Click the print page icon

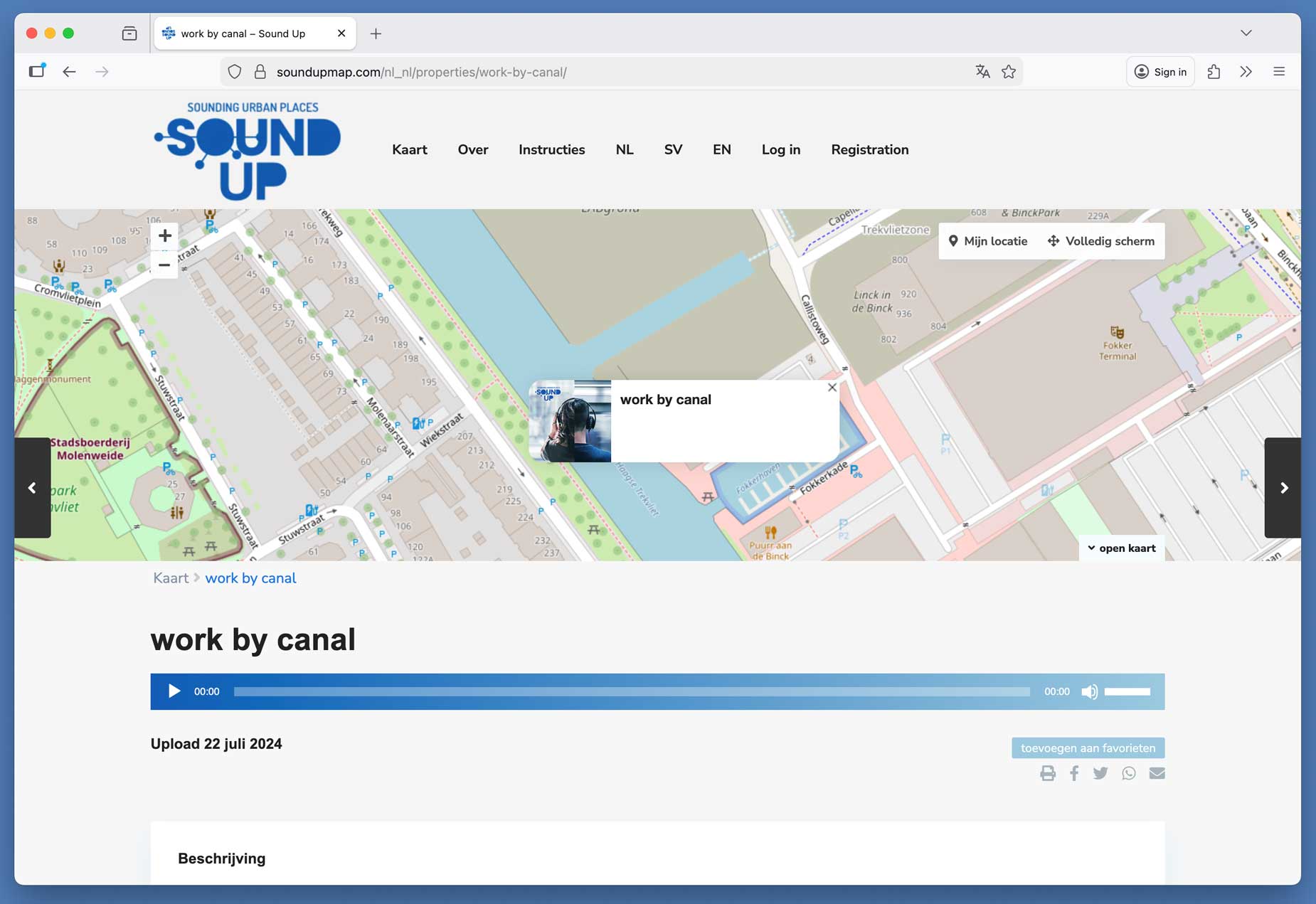[x=1047, y=773]
